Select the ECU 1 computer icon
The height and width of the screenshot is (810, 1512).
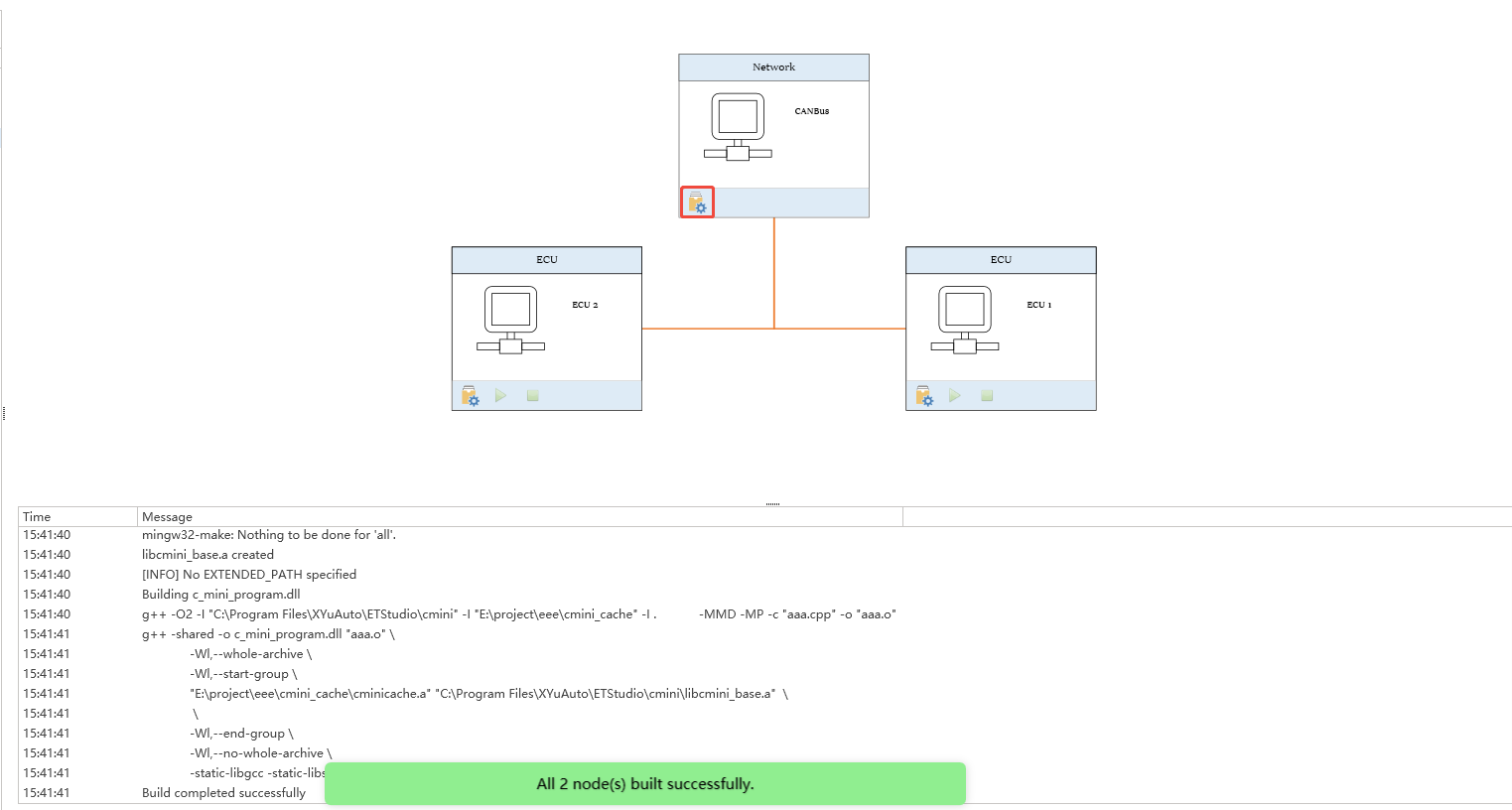coord(965,320)
